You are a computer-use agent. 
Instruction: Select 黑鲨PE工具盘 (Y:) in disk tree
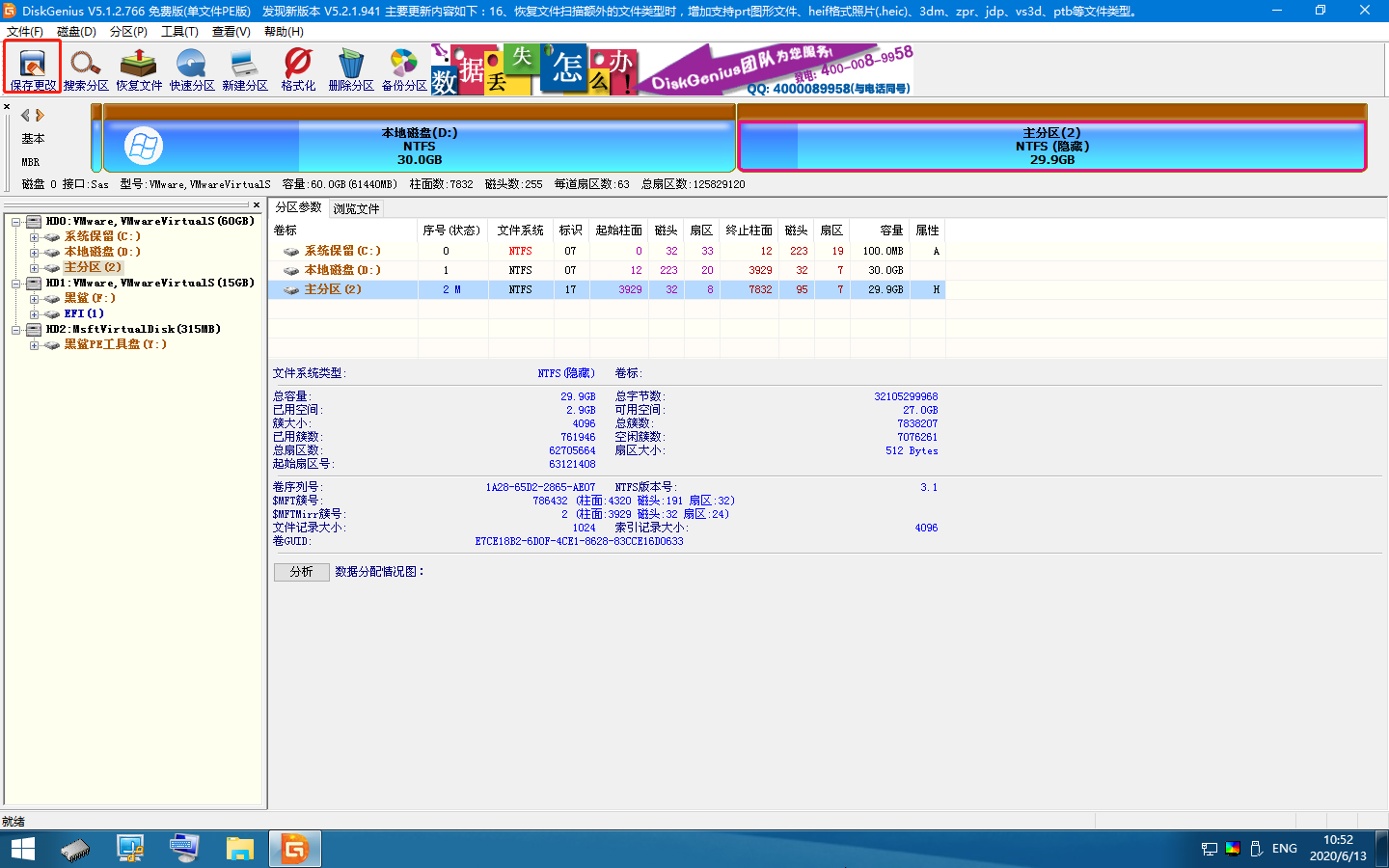pos(115,344)
